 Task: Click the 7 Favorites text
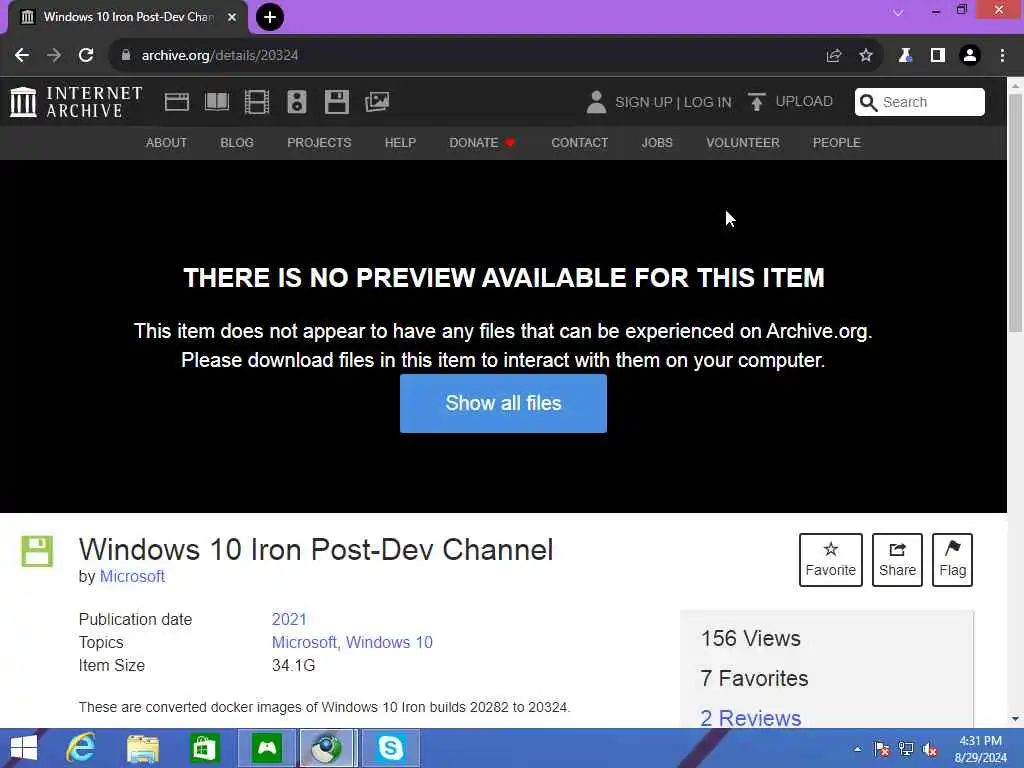(x=754, y=679)
